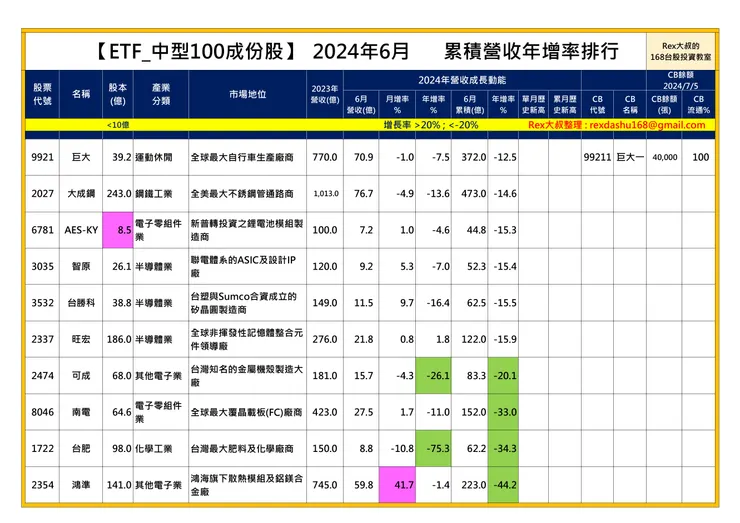This screenshot has height=523, width=740.
Task: Click stock code 1722
Action: coord(42,448)
